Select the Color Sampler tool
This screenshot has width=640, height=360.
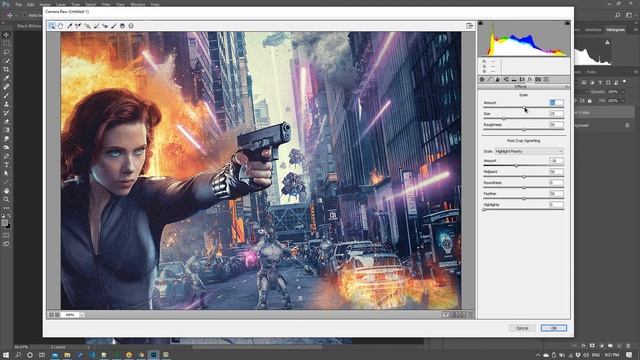(78, 26)
